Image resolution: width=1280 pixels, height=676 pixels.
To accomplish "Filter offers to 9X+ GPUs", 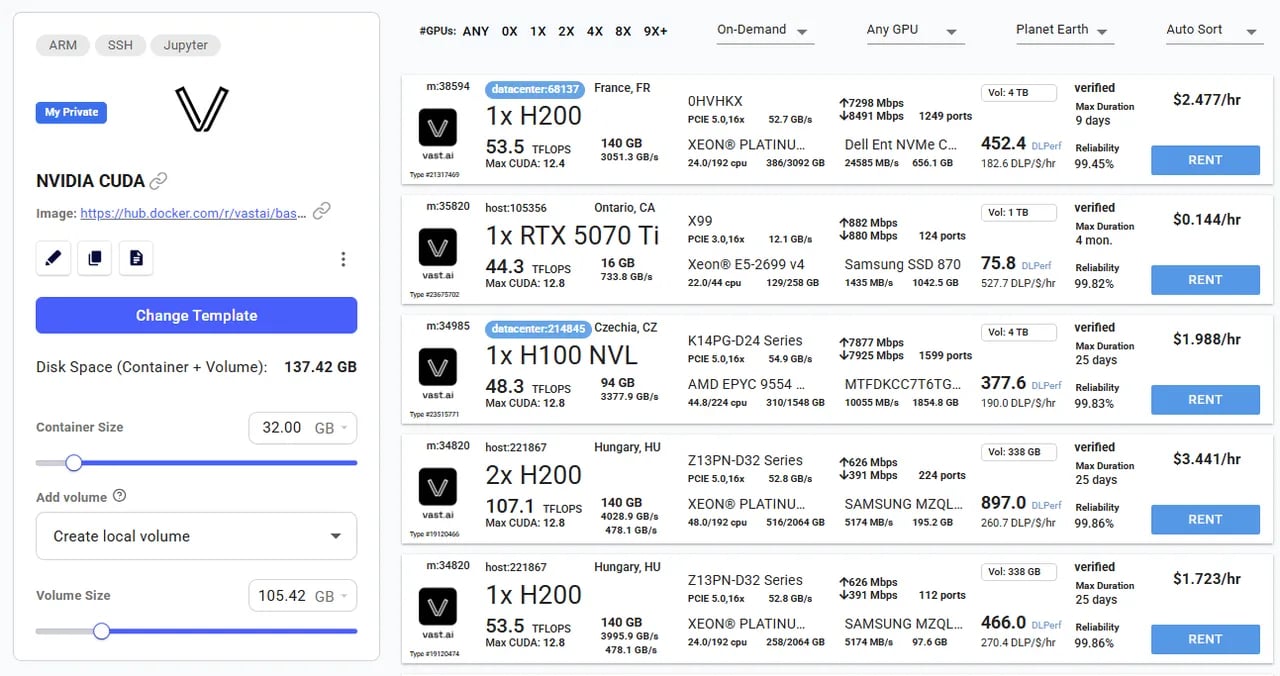I will coord(656,31).
